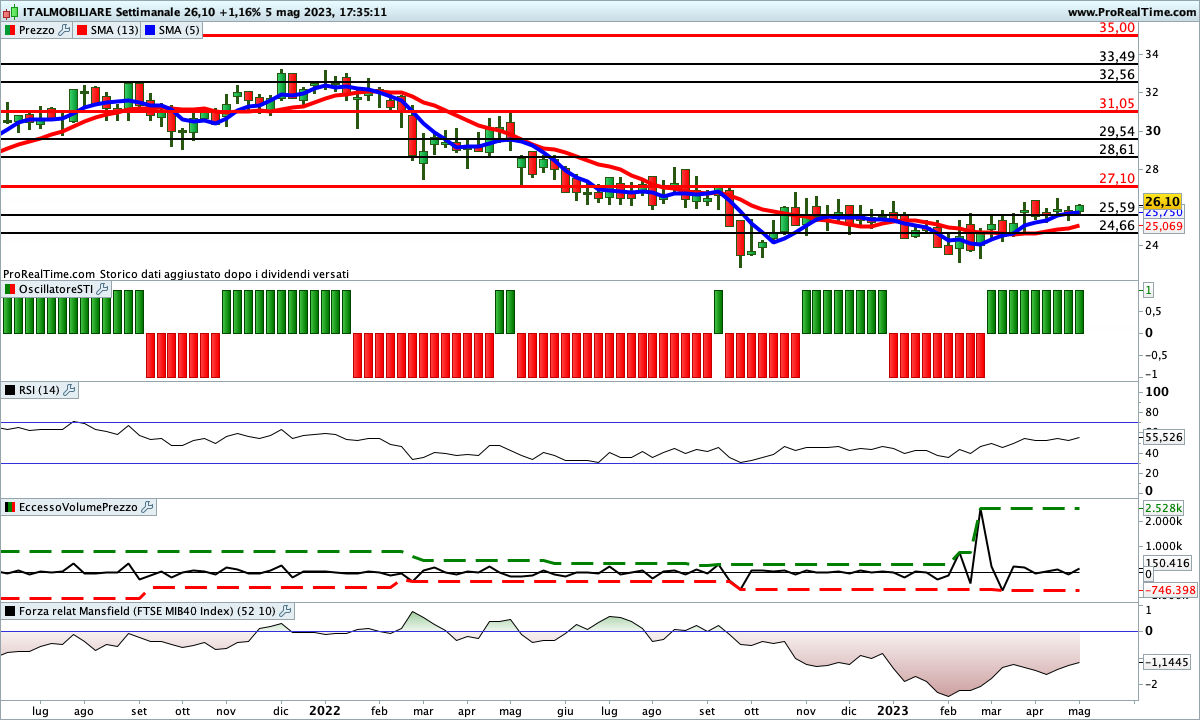The height and width of the screenshot is (720, 1200).
Task: Click the OscillatoreSTI red-green icon
Action: point(10,289)
